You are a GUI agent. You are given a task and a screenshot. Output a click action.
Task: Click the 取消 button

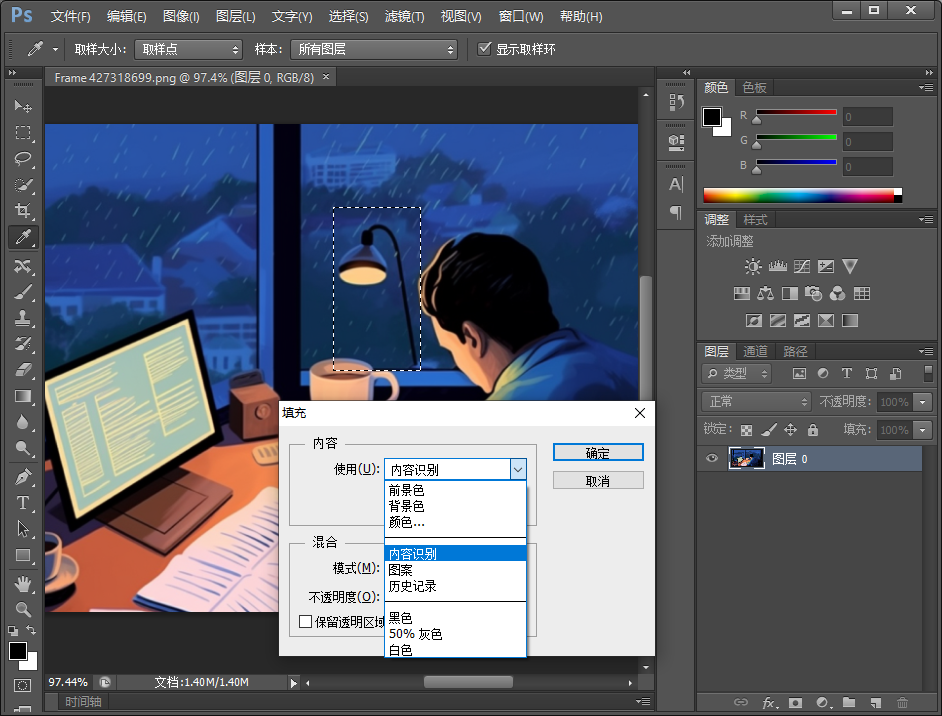tap(597, 481)
